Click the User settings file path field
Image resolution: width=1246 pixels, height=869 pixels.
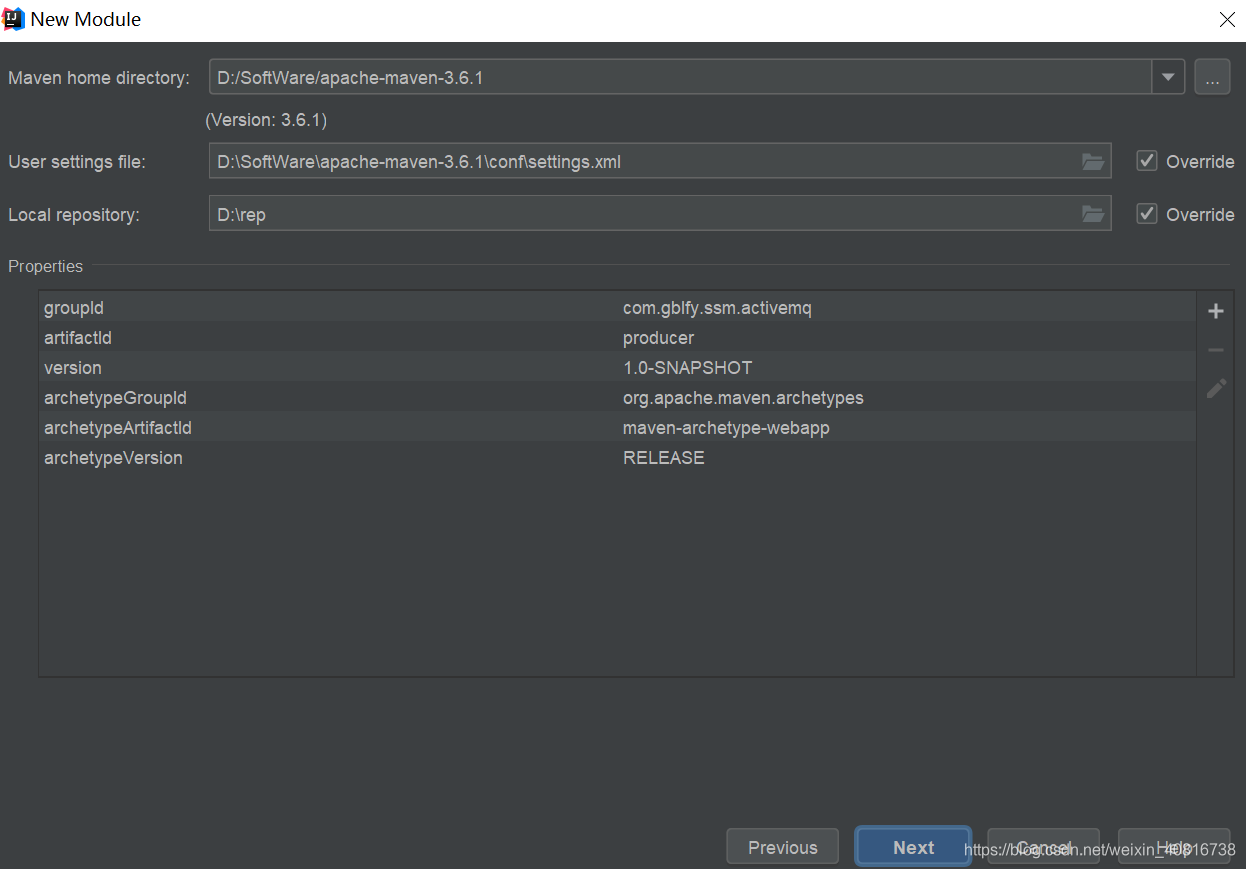(660, 161)
